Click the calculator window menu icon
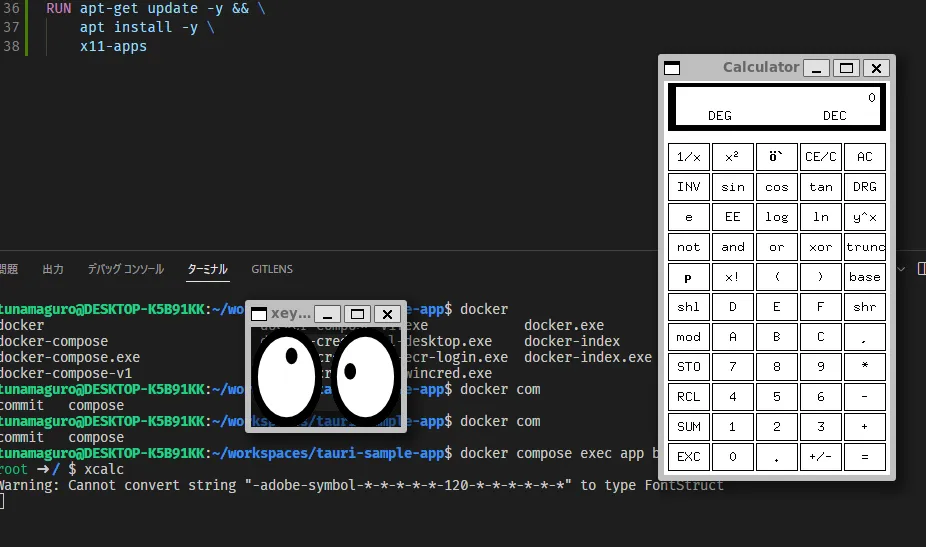 point(672,68)
